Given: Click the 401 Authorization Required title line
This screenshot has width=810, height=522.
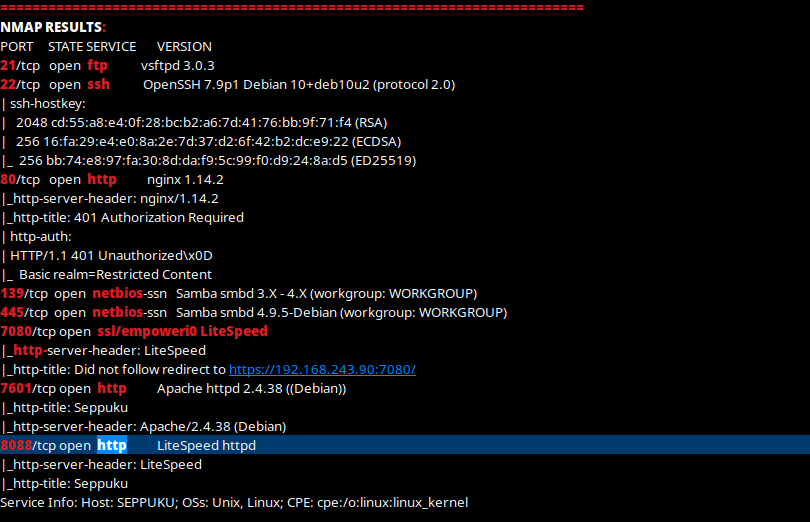Looking at the screenshot, I should [x=124, y=217].
